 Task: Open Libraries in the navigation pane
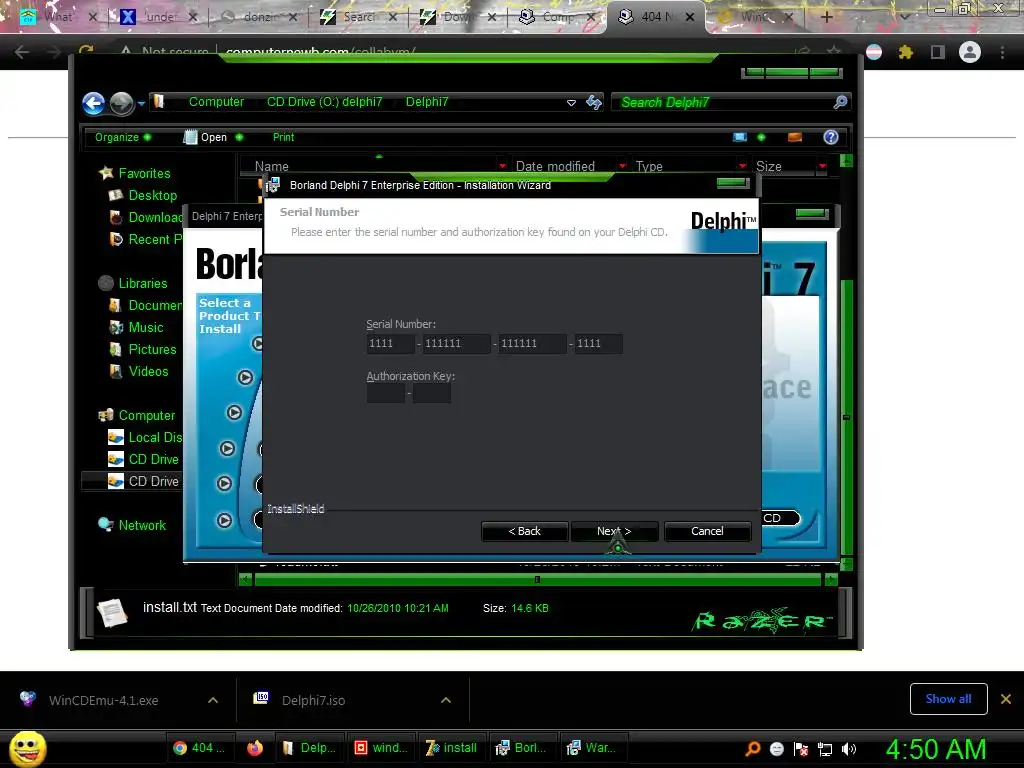tap(142, 283)
